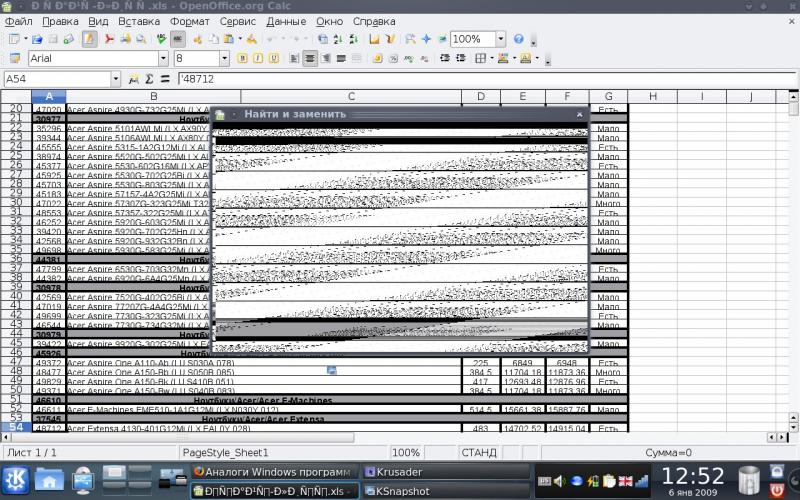This screenshot has height=500, width=800.
Task: Click the Arial font name field
Action: pos(93,58)
